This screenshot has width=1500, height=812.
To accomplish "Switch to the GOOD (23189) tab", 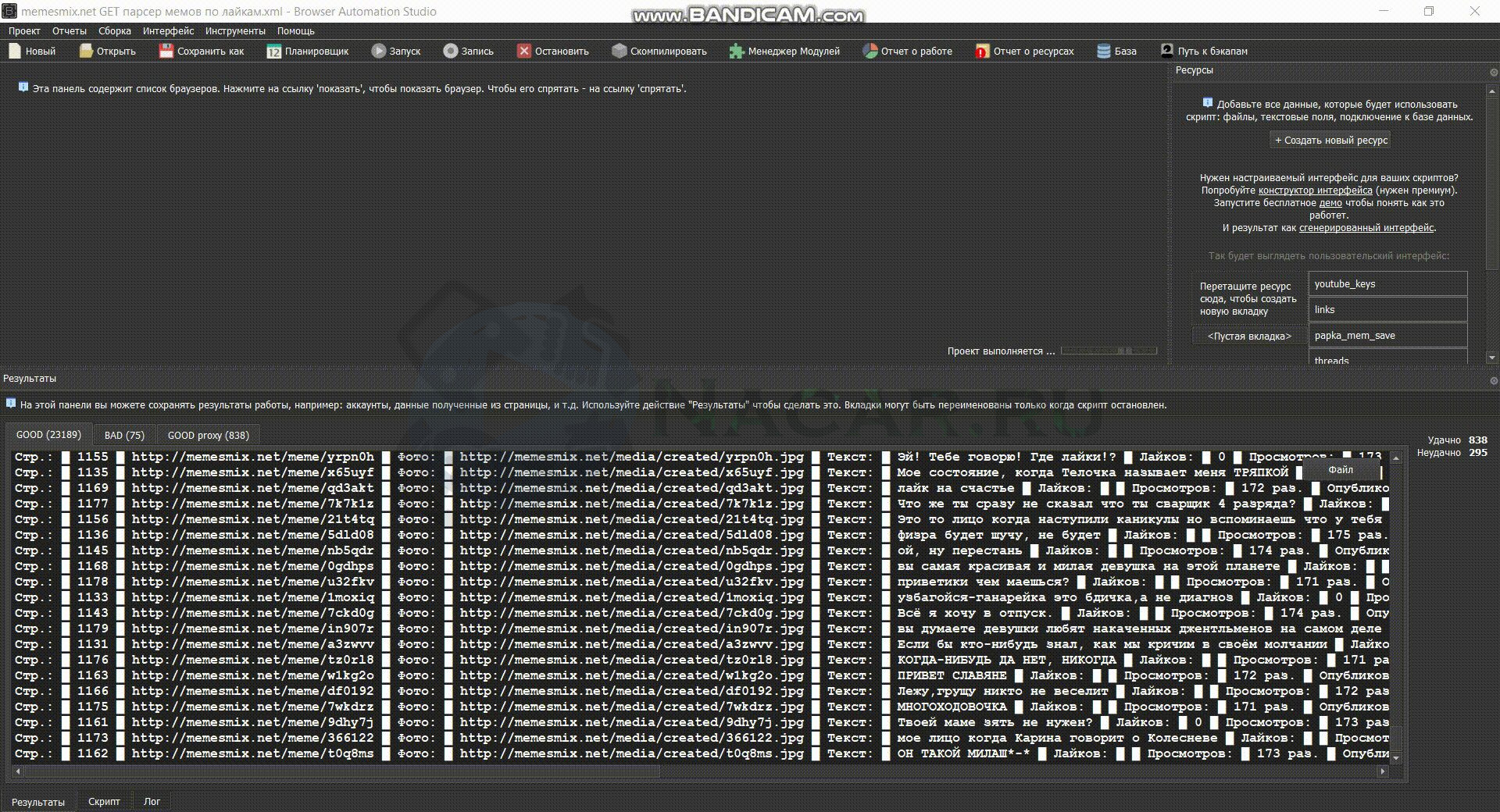I will point(48,435).
